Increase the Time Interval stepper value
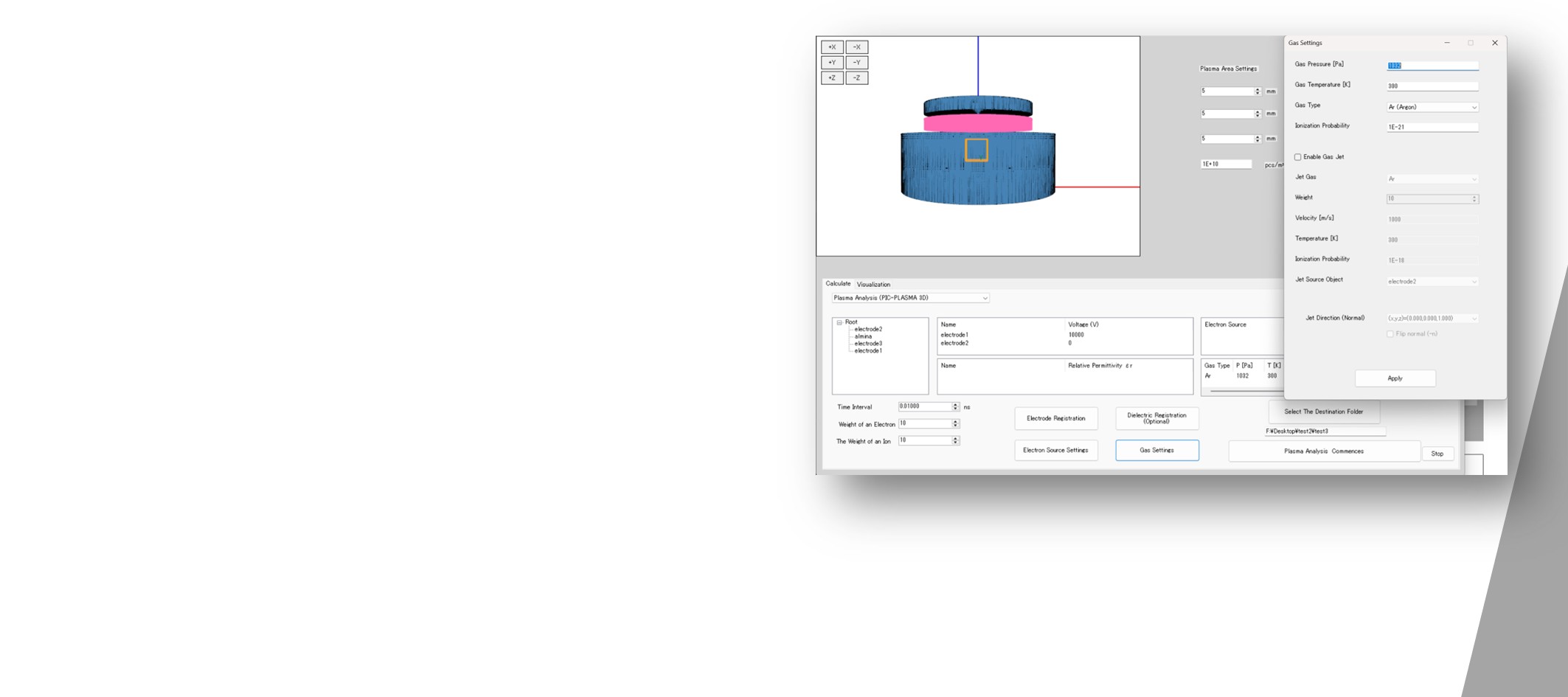Viewport: 1568px width, 697px height. click(956, 405)
